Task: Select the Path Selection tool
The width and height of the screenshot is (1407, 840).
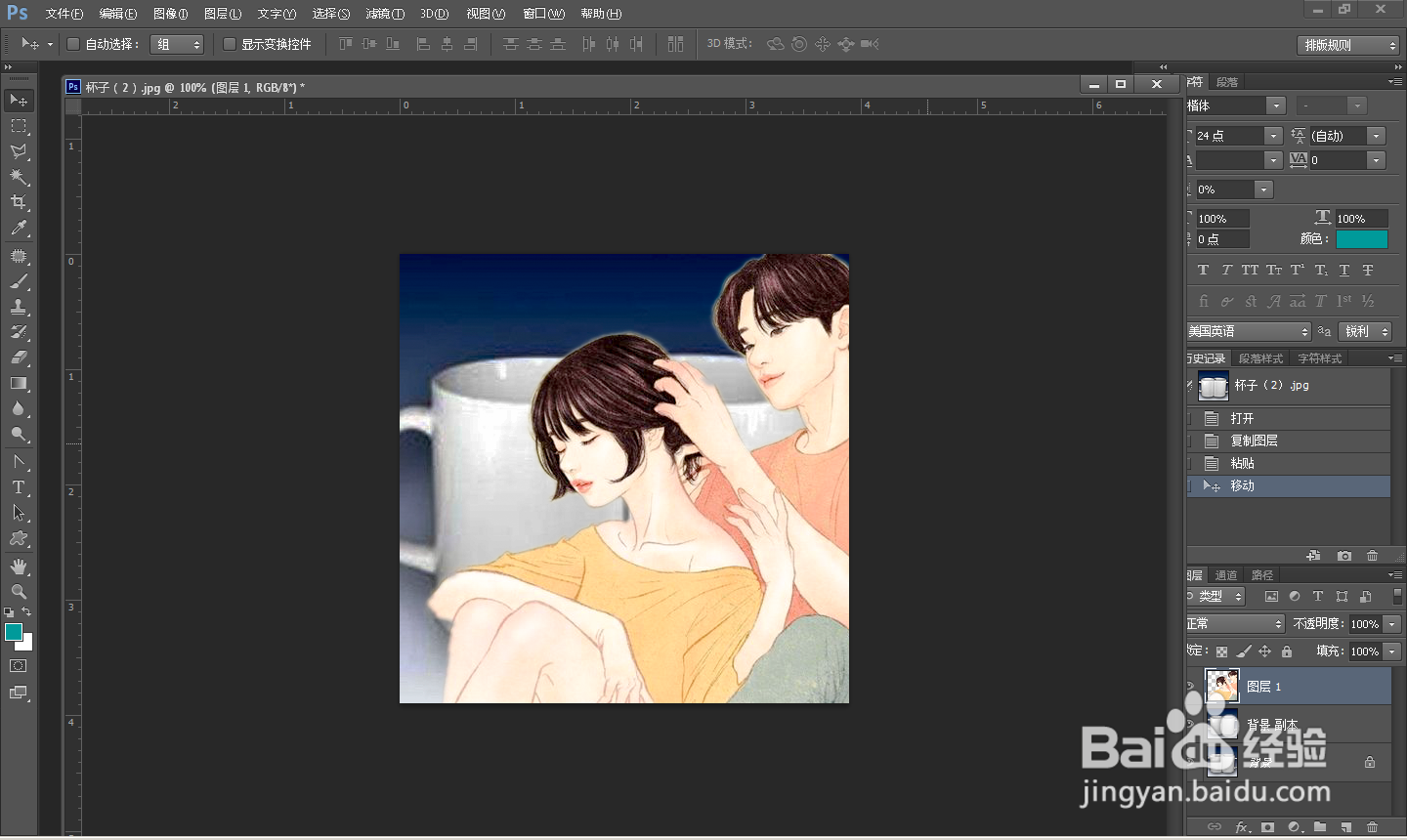Action: pyautogui.click(x=19, y=513)
